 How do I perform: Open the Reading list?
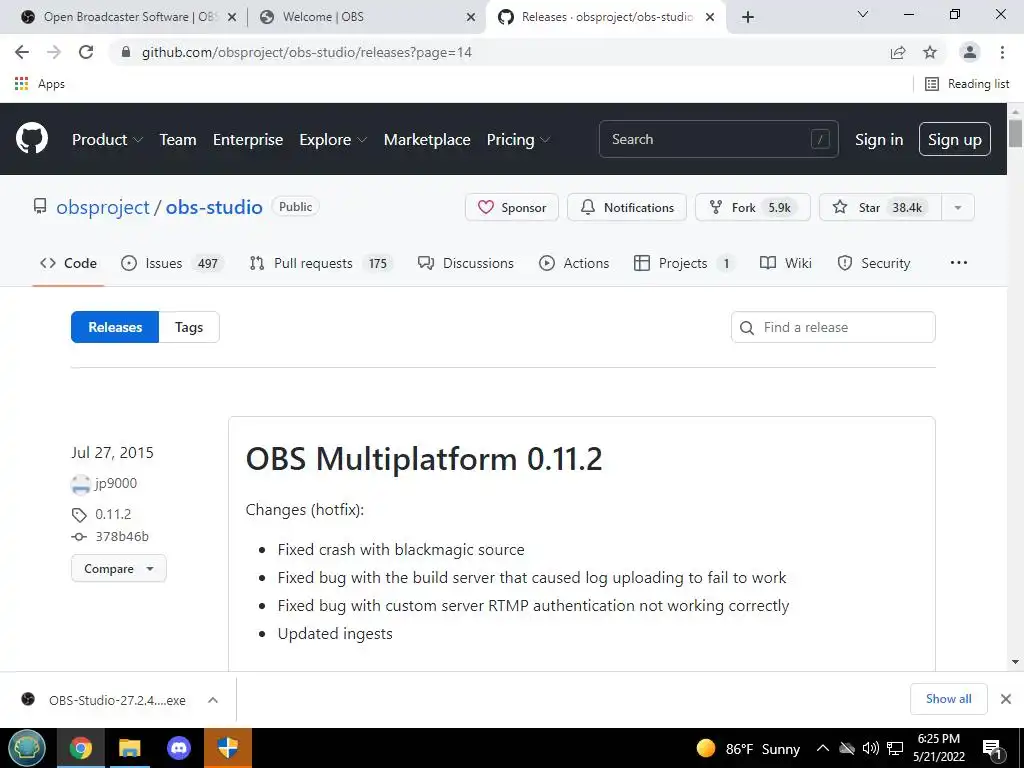coord(967,84)
